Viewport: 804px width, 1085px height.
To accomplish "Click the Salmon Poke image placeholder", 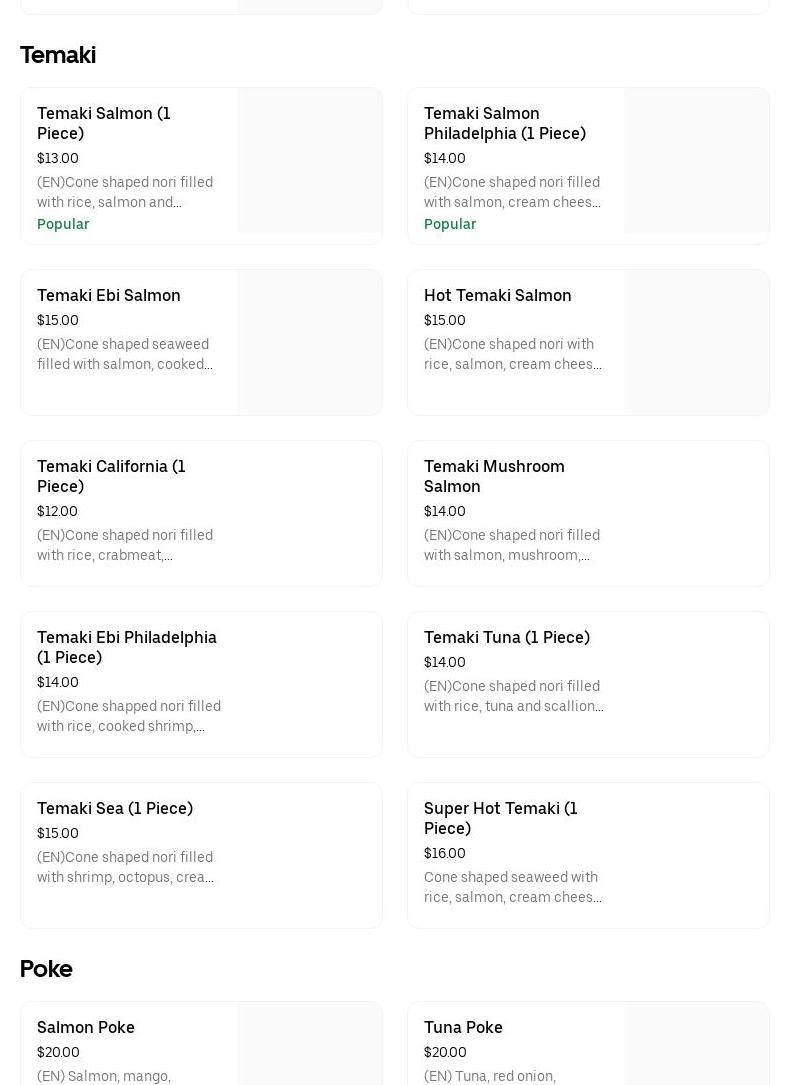I will click(309, 1044).
